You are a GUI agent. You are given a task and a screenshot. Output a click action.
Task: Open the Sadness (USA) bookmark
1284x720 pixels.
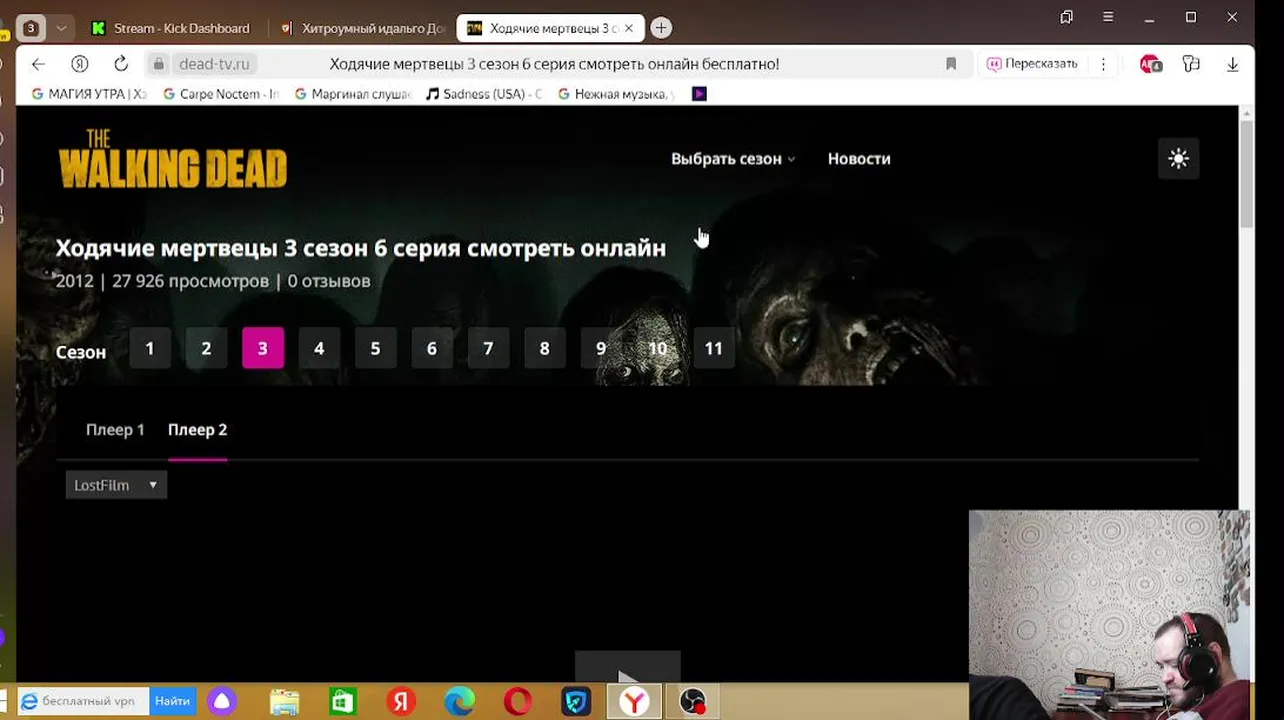pos(484,94)
